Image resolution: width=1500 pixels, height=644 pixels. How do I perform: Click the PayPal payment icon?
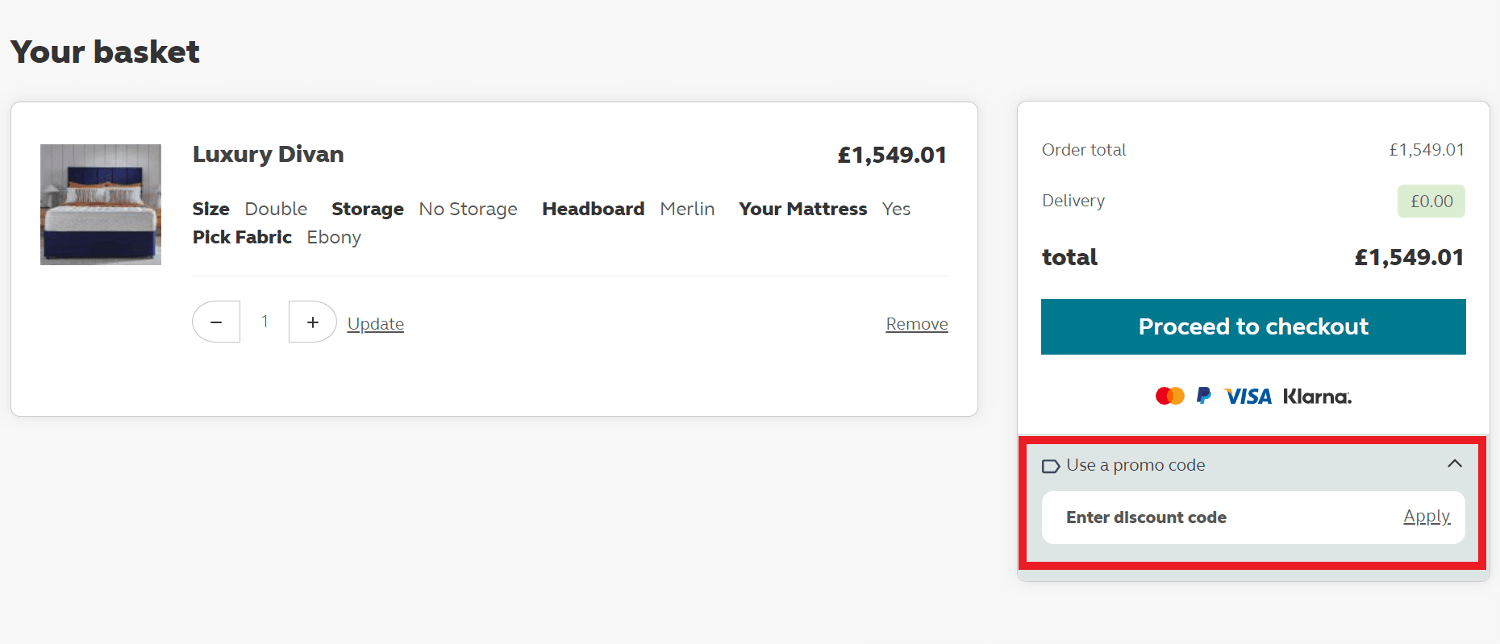pyautogui.click(x=1204, y=396)
